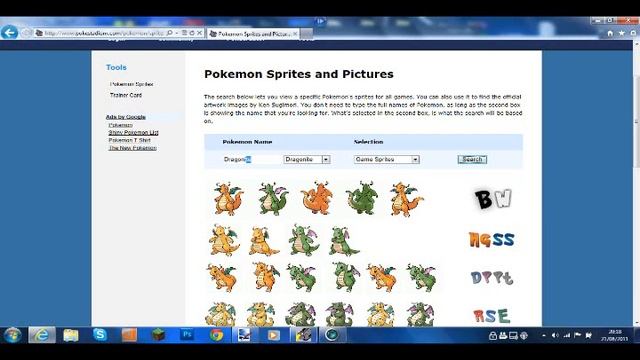
Task: Expand the Dragonite name dropdown
Action: tap(326, 160)
